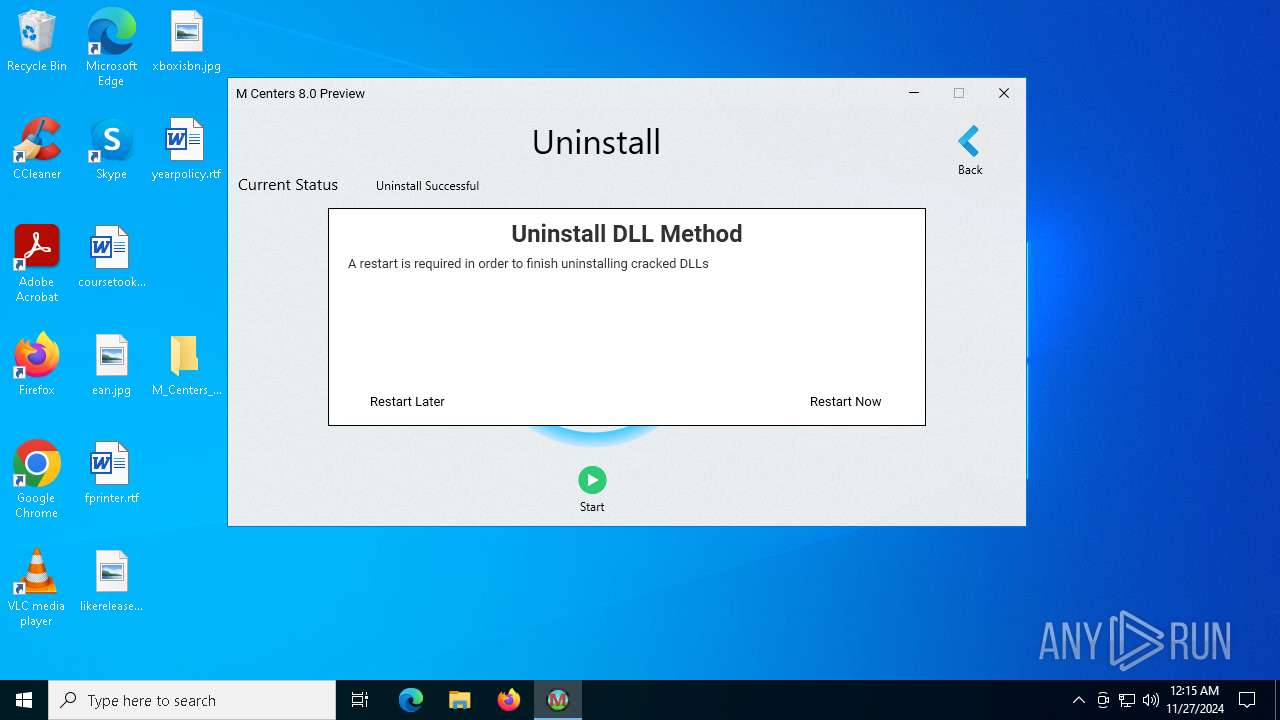Select the likerelease image file

pyautogui.click(x=111, y=581)
